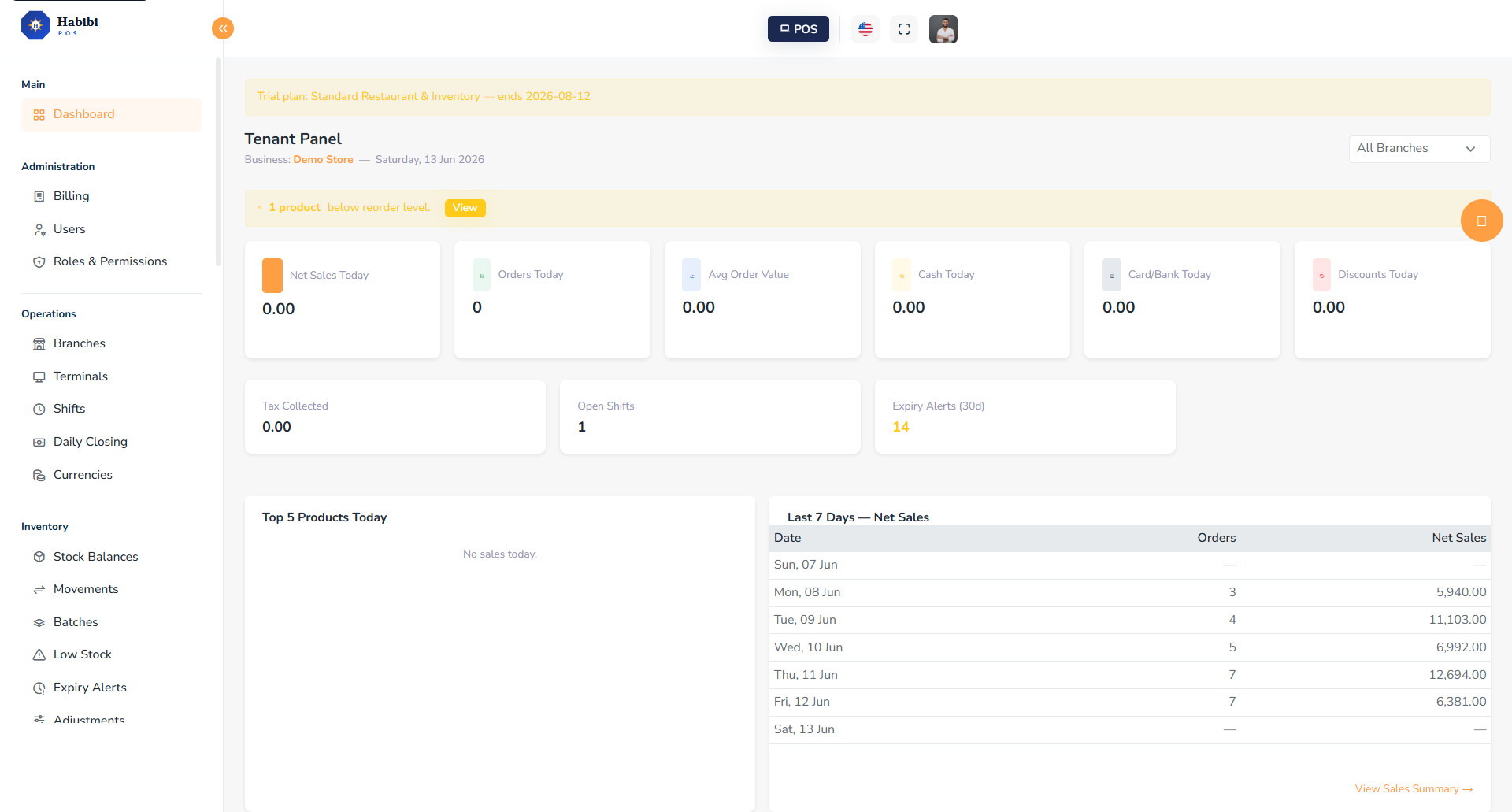Click the sidebar vertical scrollbar
This screenshot has width=1512, height=812.
click(x=218, y=161)
